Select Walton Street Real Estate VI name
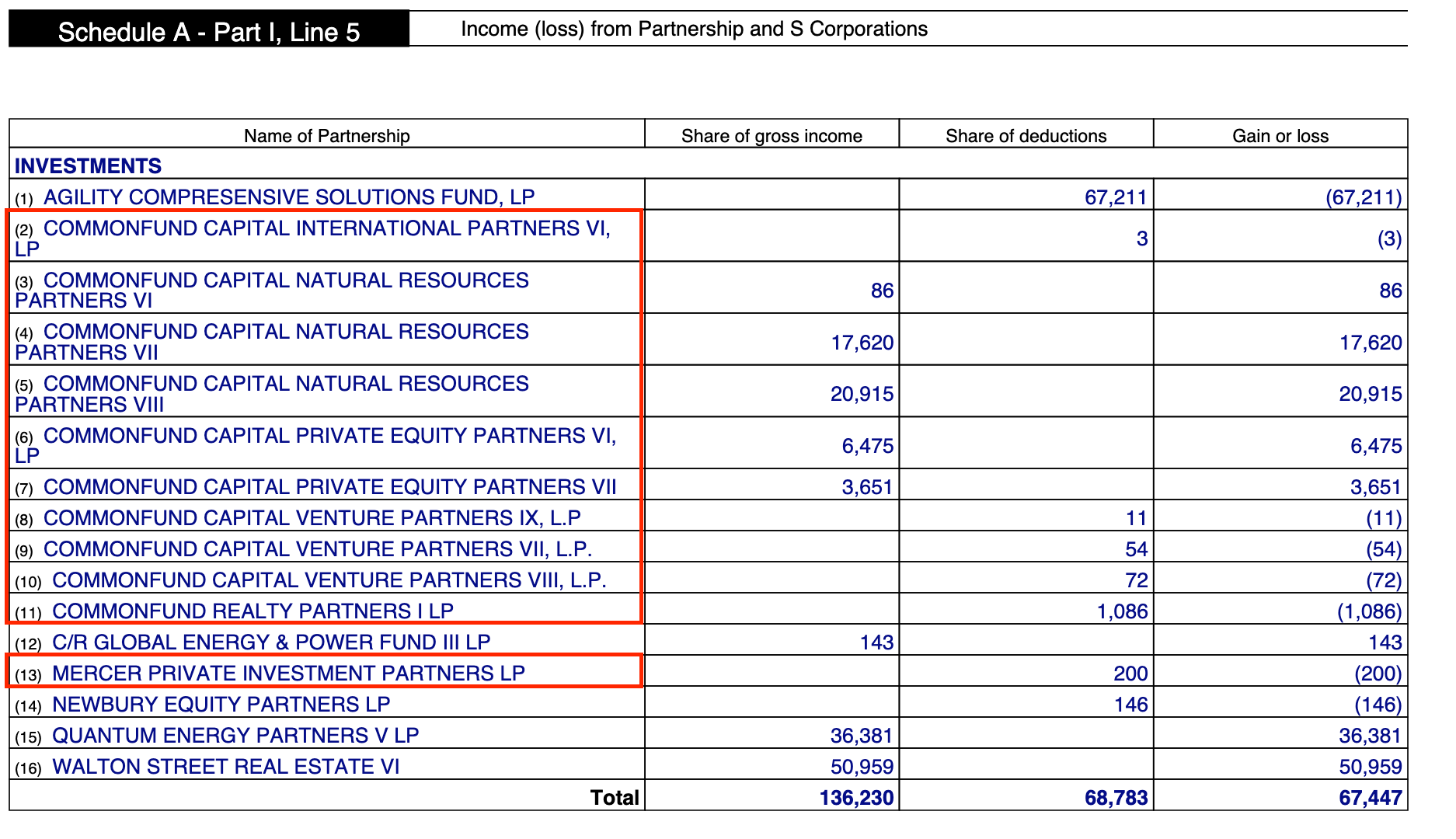1456x839 pixels. coord(226,767)
